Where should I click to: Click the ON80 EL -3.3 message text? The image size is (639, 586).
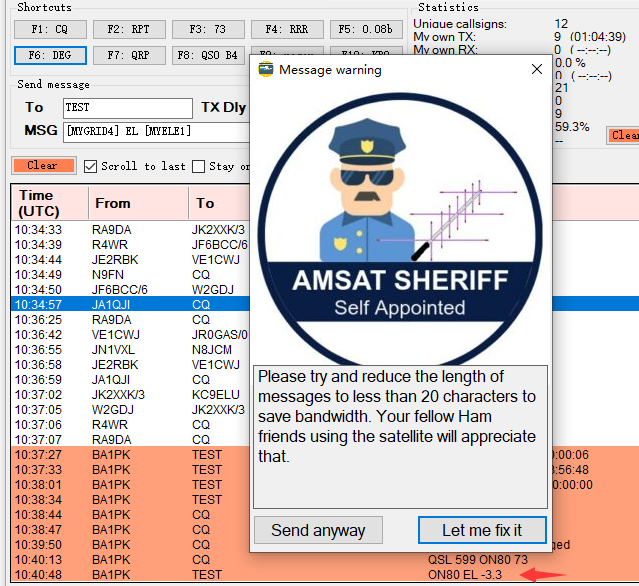465,575
